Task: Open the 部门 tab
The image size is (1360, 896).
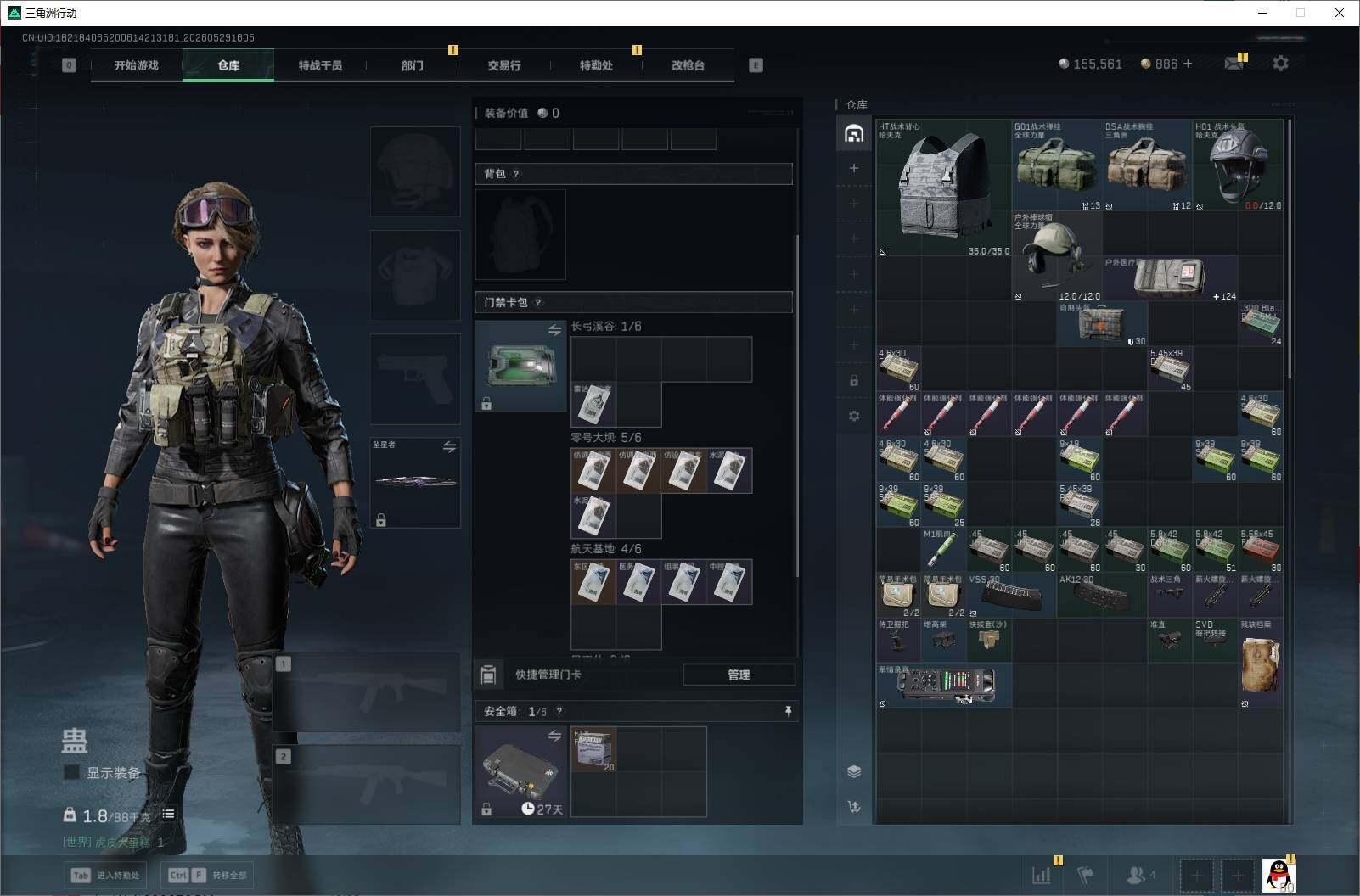Action: click(413, 65)
